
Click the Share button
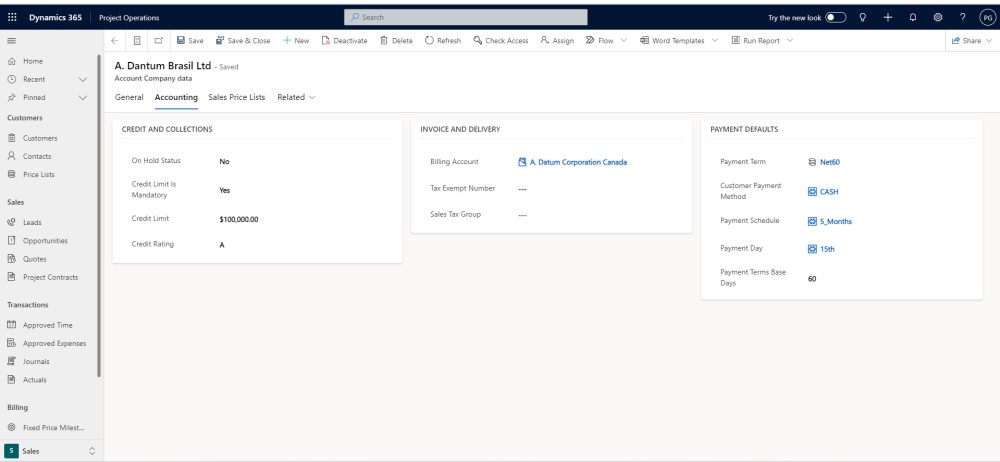966,41
